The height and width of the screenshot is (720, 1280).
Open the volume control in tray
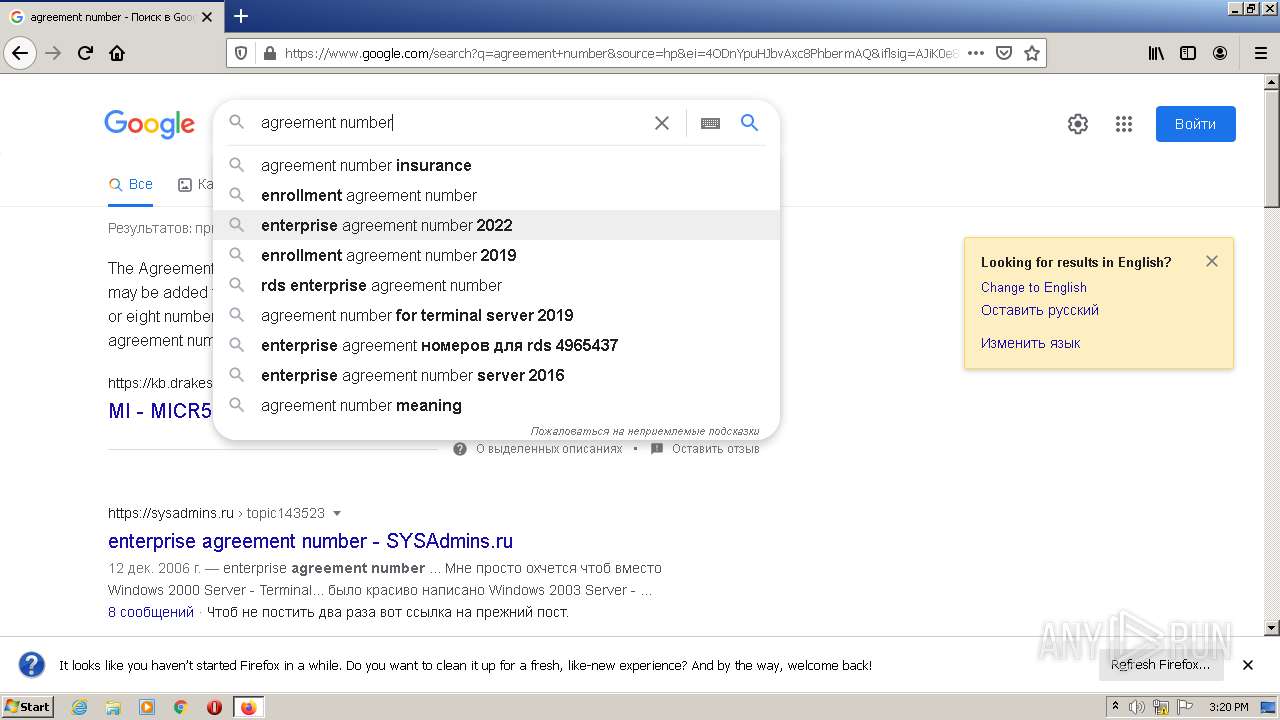[1137, 707]
